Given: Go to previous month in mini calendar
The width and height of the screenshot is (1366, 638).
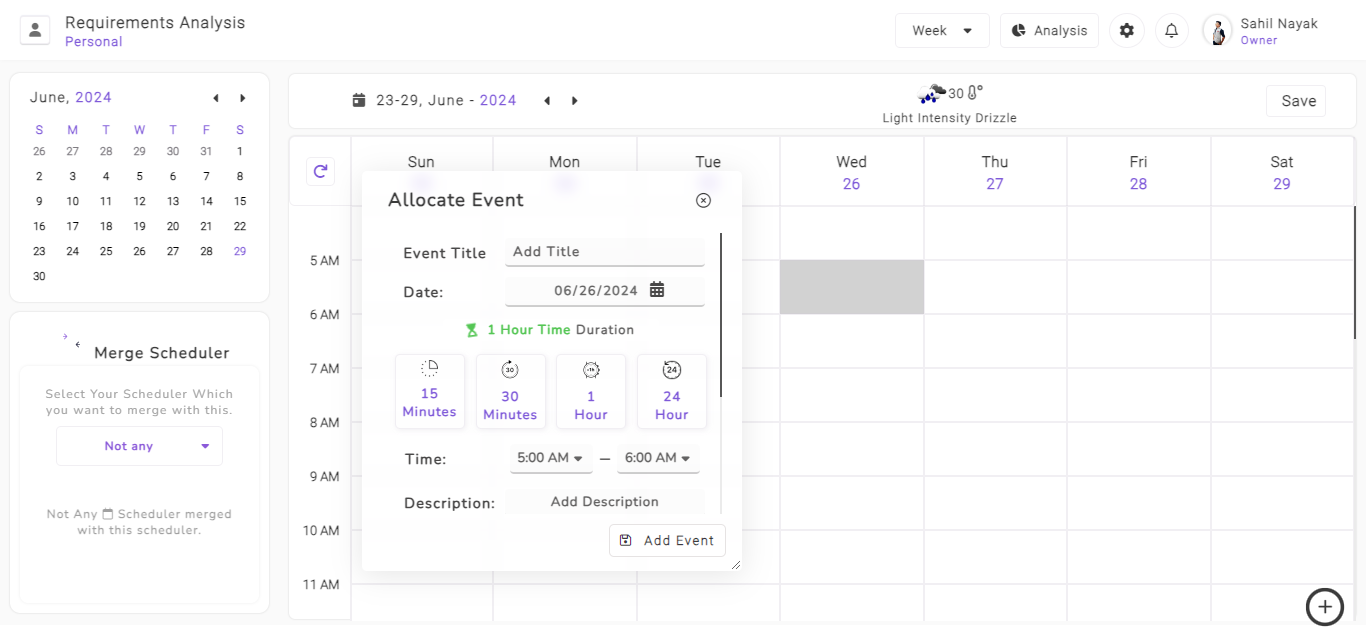Looking at the screenshot, I should pyautogui.click(x=215, y=98).
